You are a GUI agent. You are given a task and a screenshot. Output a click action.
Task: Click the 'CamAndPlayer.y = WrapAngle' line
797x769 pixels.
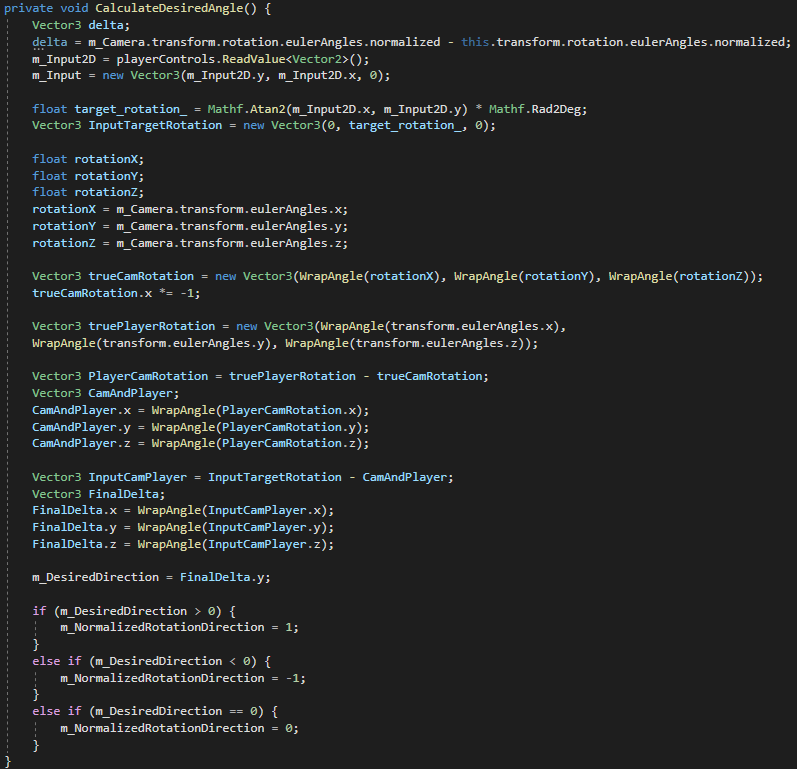pos(201,427)
